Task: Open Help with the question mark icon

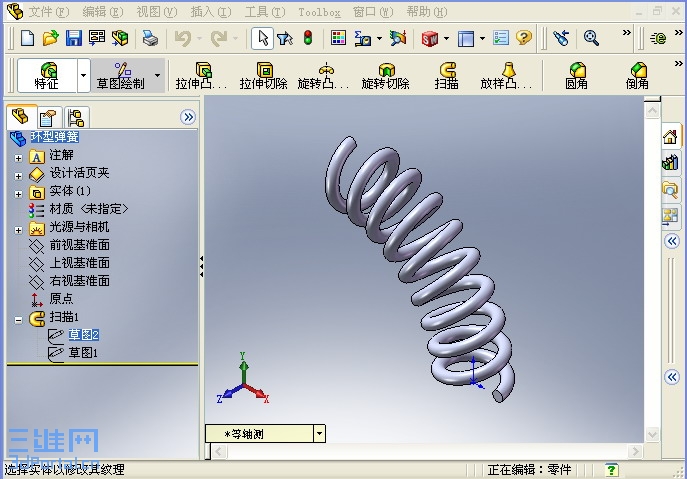Action: coord(524,38)
